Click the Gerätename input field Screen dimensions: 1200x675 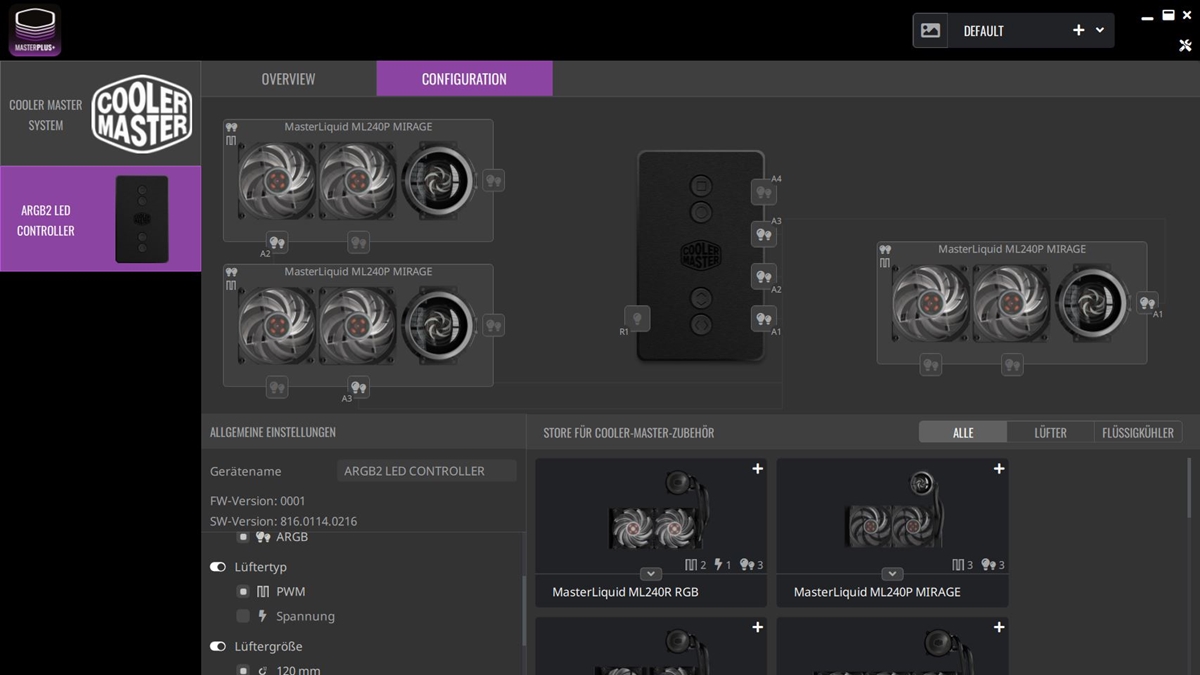(426, 471)
